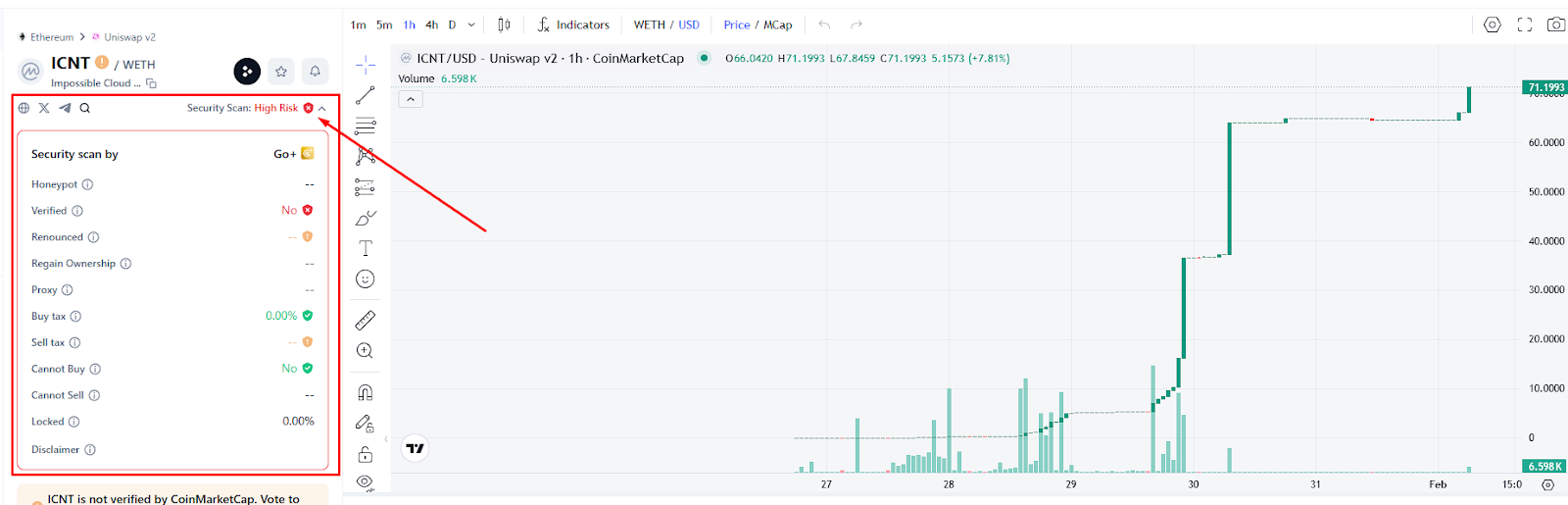This screenshot has width=1568, height=505.
Task: Select the 4h timeframe
Action: (432, 25)
